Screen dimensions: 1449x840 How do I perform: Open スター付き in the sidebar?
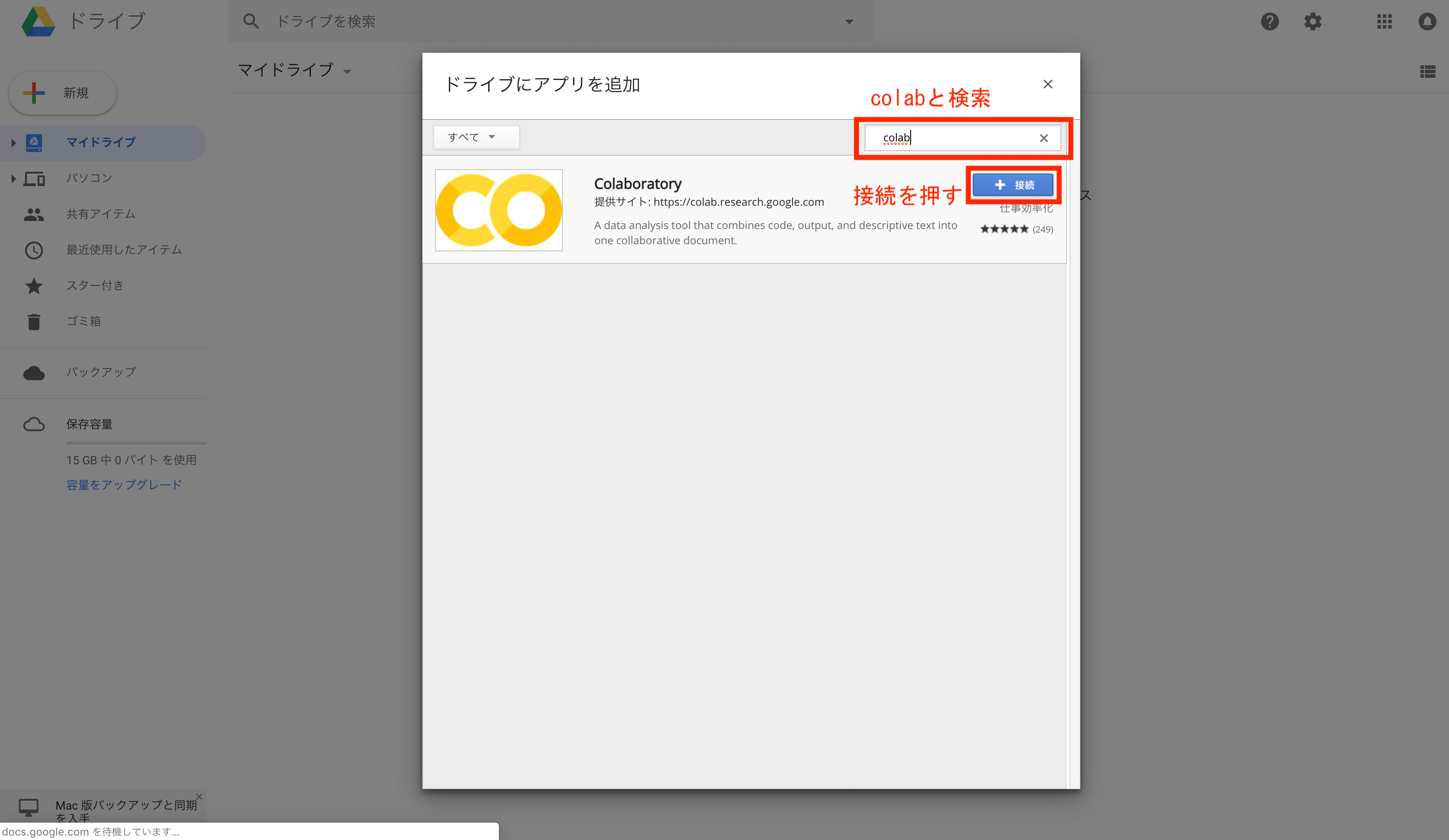(x=103, y=285)
